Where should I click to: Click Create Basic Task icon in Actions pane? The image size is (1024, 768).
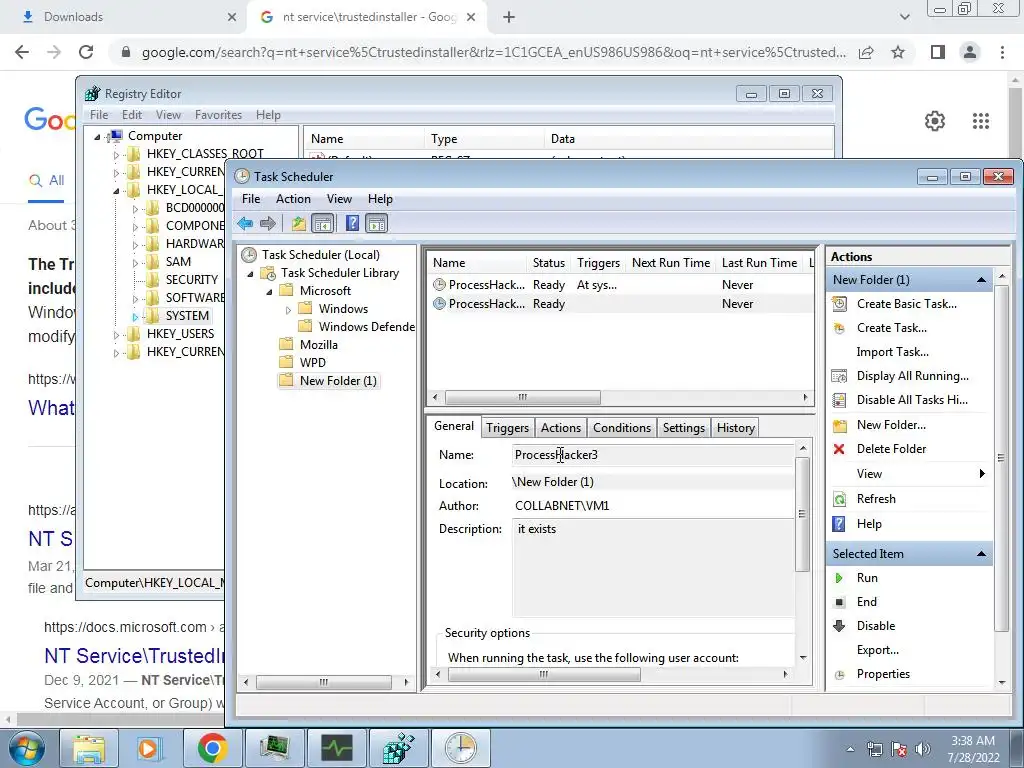click(839, 304)
